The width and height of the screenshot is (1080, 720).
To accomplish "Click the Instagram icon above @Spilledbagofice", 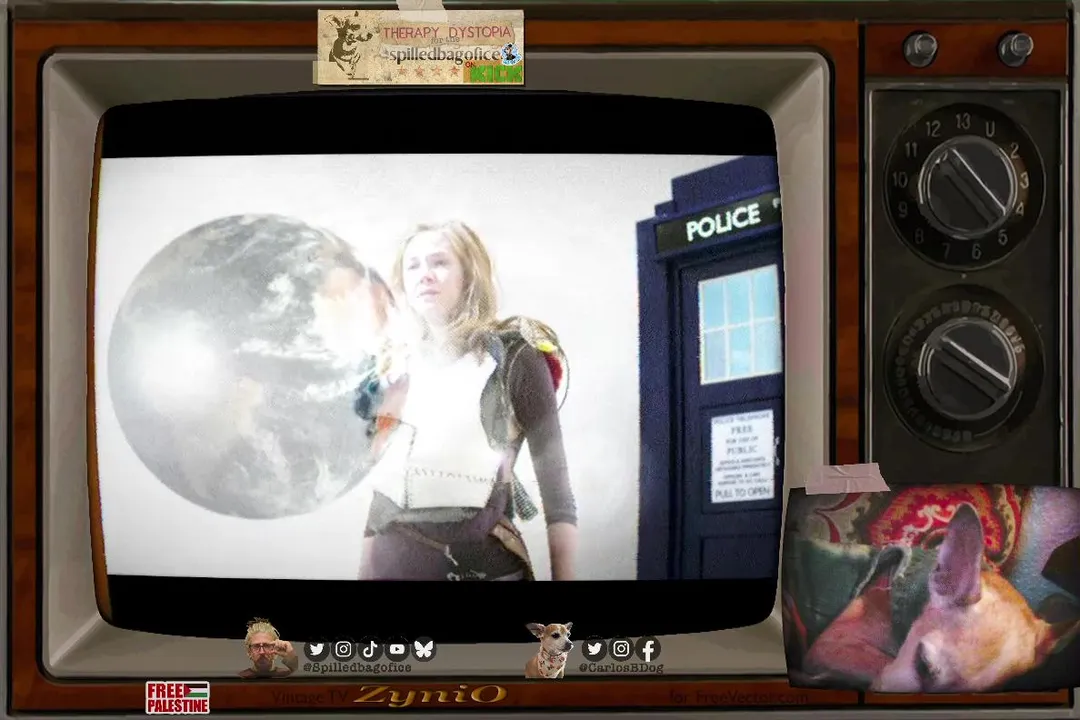I will 344,649.
